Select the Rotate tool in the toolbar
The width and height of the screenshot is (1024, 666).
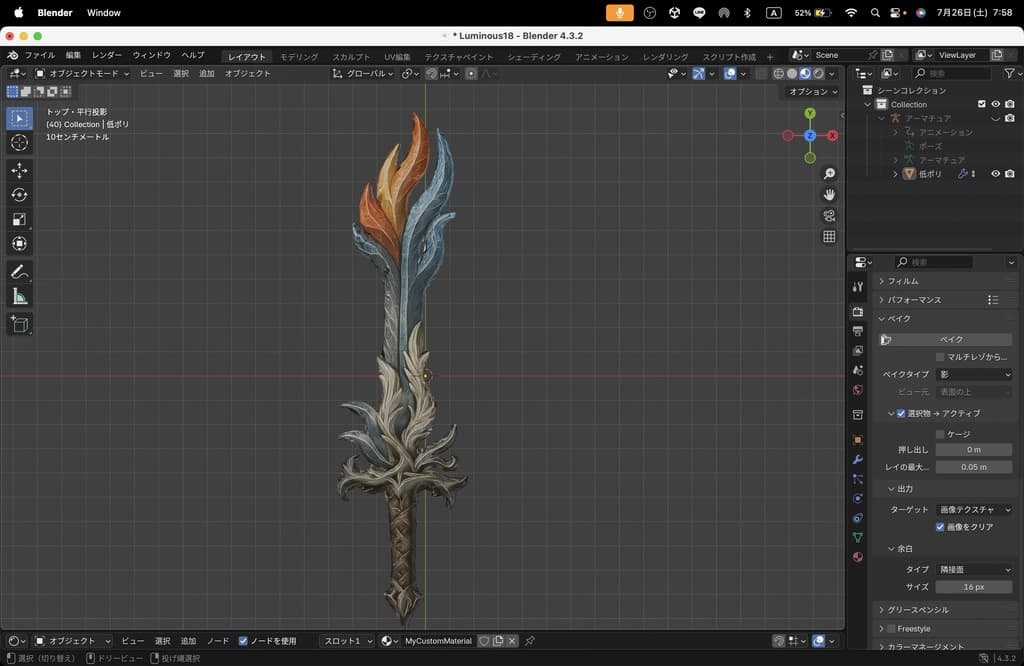tap(19, 195)
